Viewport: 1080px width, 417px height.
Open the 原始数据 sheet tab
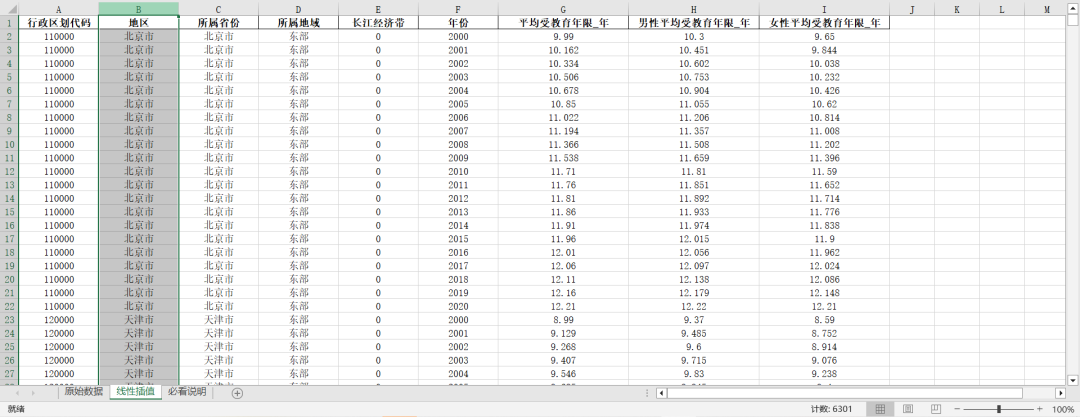[83, 392]
